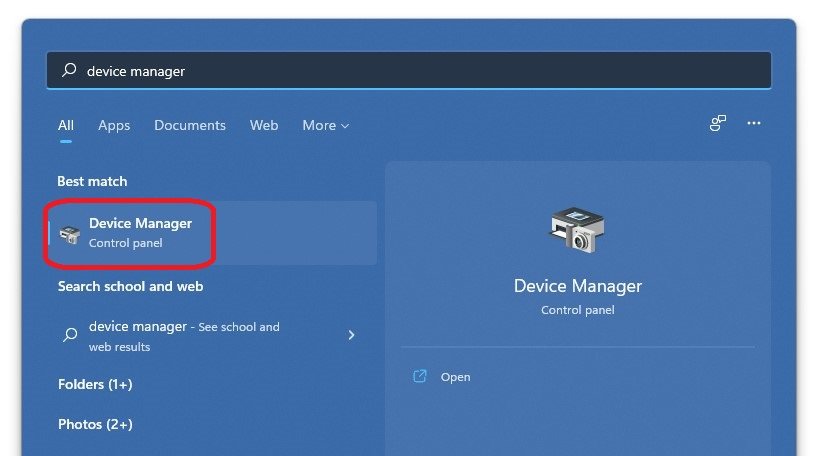Click Open in the preview pane
Image resolution: width=819 pixels, height=456 pixels.
coord(455,377)
